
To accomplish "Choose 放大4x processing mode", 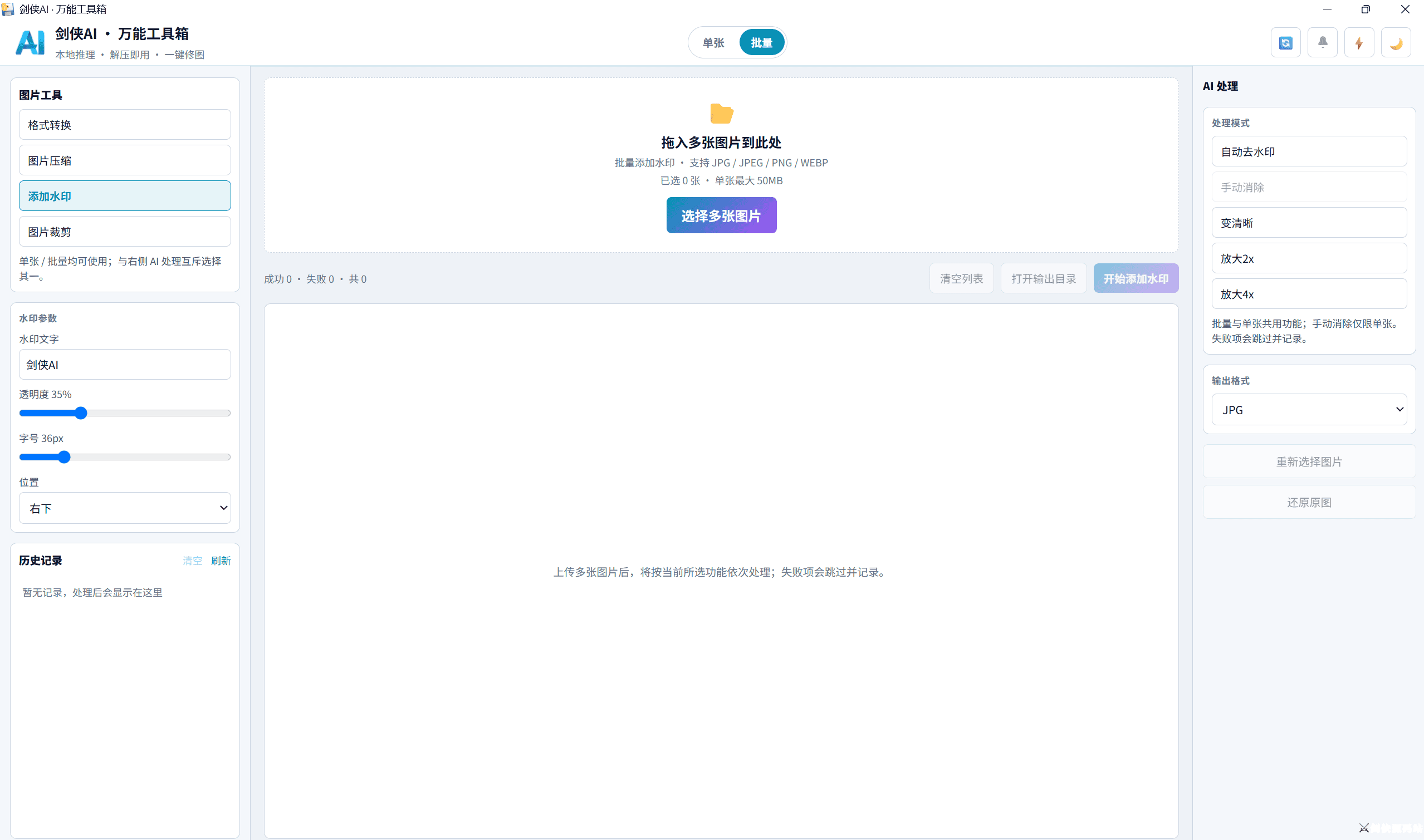I will pyautogui.click(x=1309, y=294).
